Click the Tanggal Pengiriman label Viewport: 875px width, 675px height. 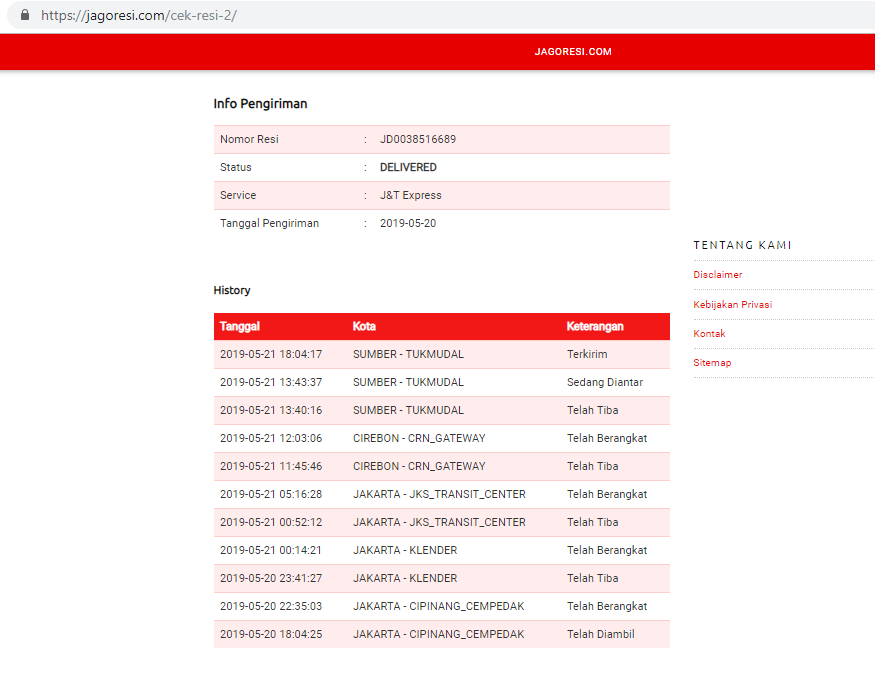click(270, 223)
